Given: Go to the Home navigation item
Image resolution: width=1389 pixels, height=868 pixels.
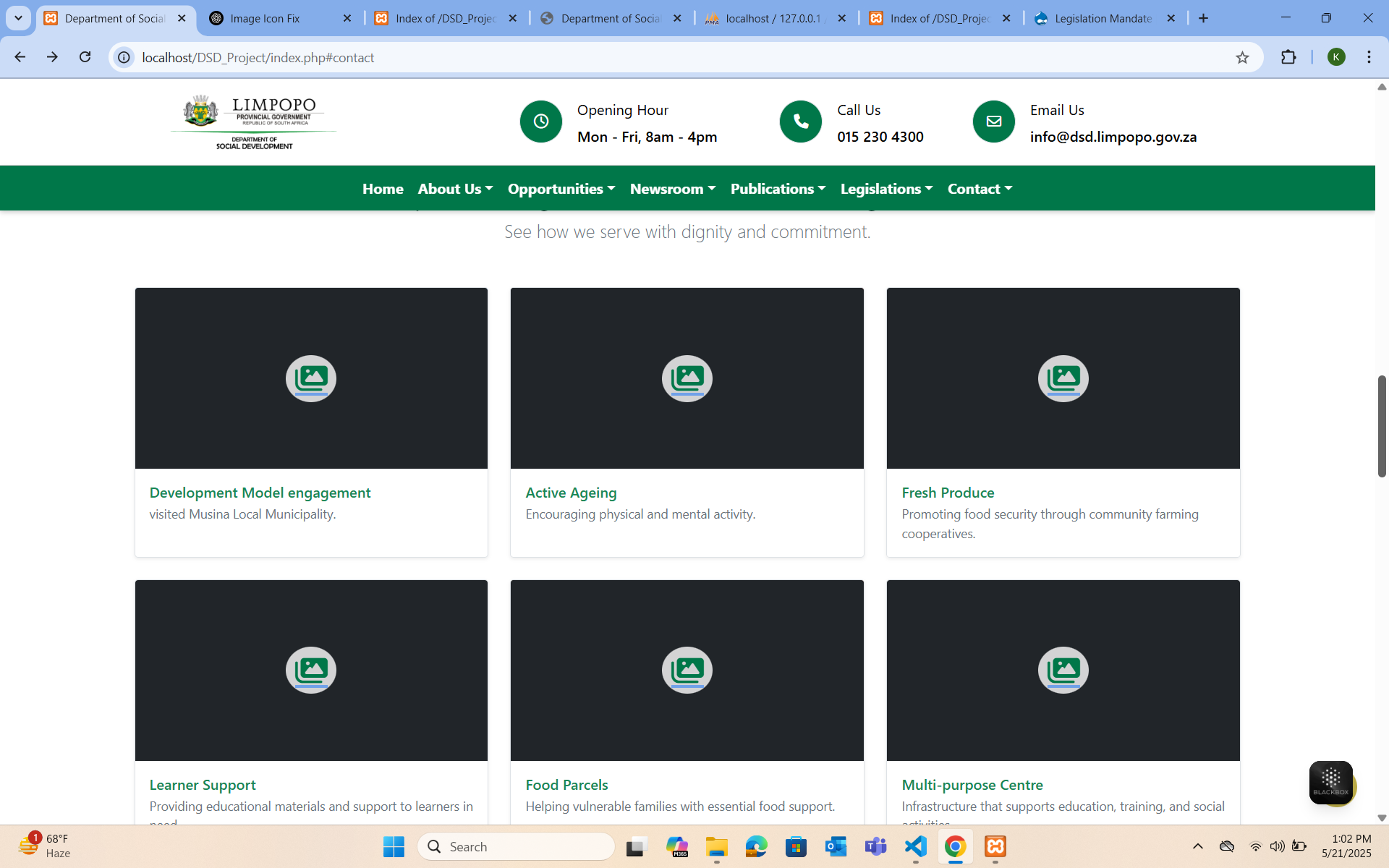Looking at the screenshot, I should [x=383, y=189].
